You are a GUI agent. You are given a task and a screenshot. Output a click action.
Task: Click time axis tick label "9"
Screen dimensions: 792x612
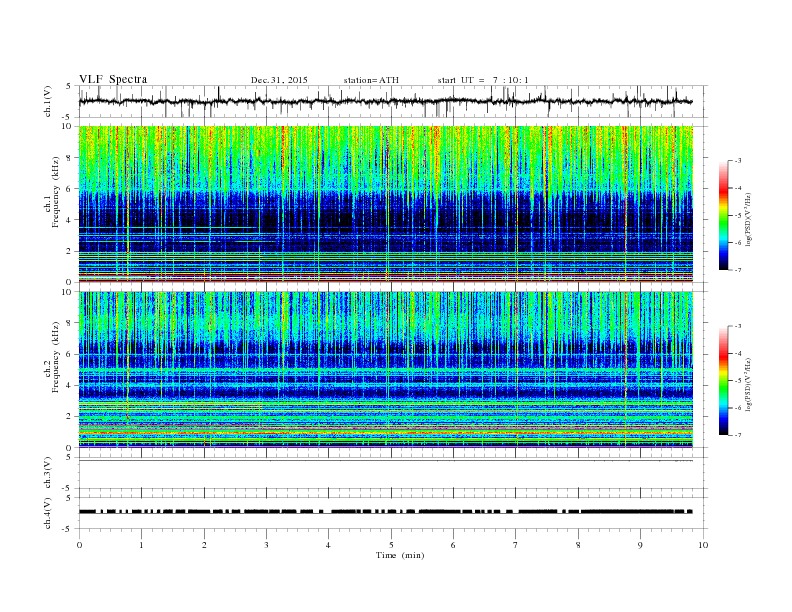640,545
